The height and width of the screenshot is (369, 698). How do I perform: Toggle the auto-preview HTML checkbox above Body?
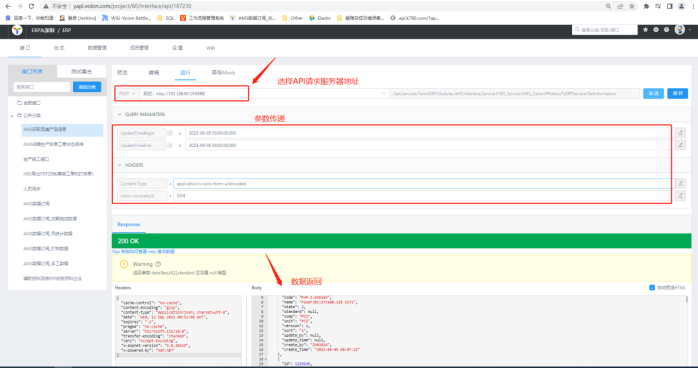652,288
